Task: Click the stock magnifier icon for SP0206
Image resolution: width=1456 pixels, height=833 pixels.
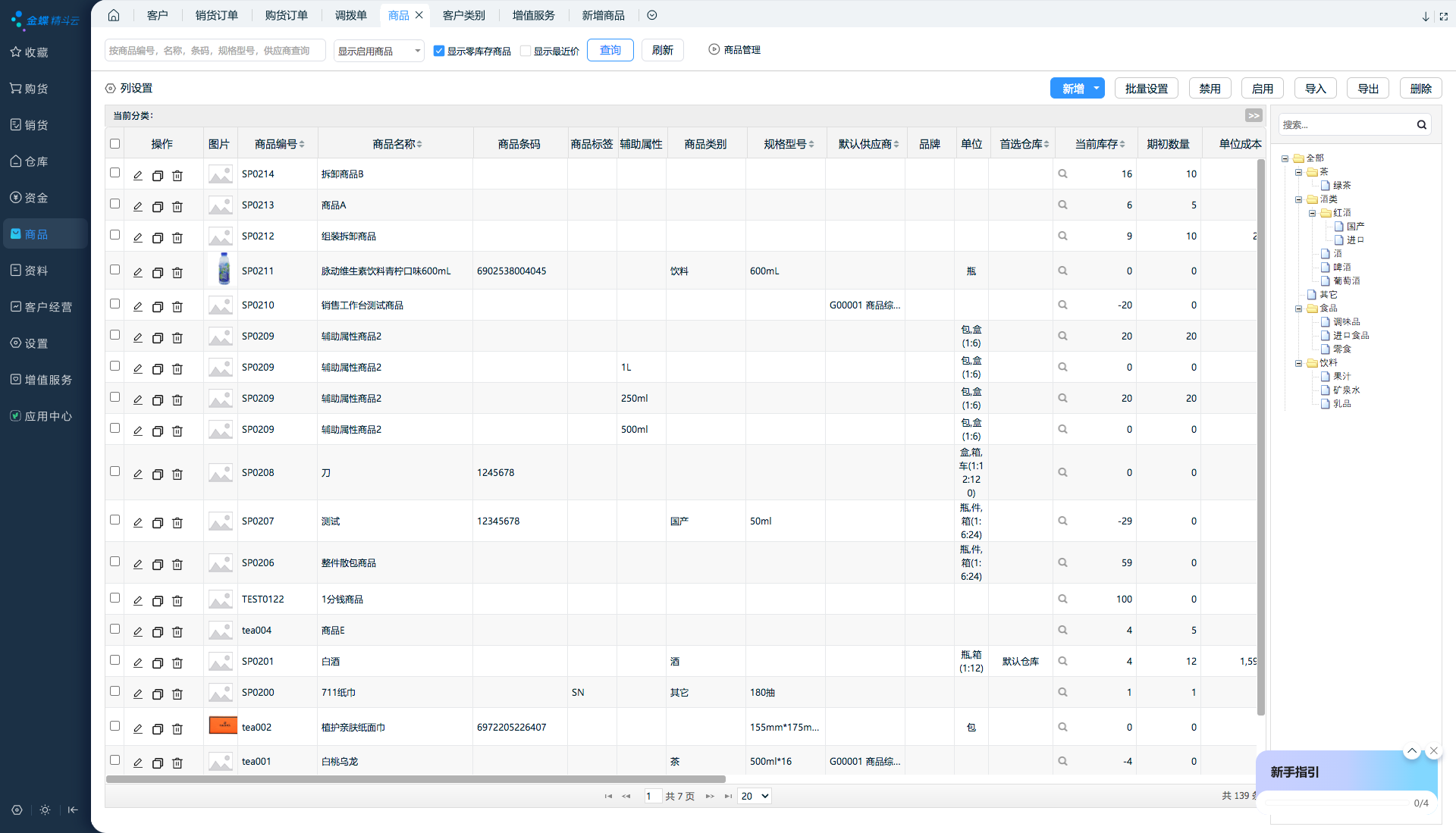Action: coord(1062,563)
